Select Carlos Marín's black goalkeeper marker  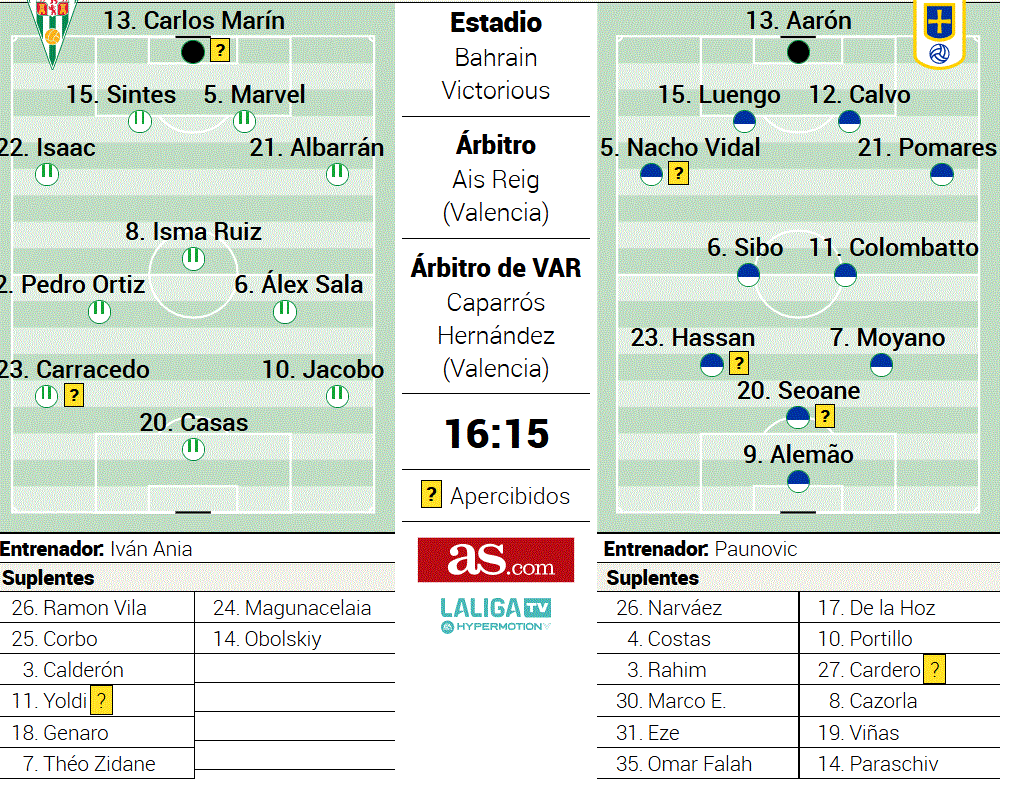click(193, 52)
